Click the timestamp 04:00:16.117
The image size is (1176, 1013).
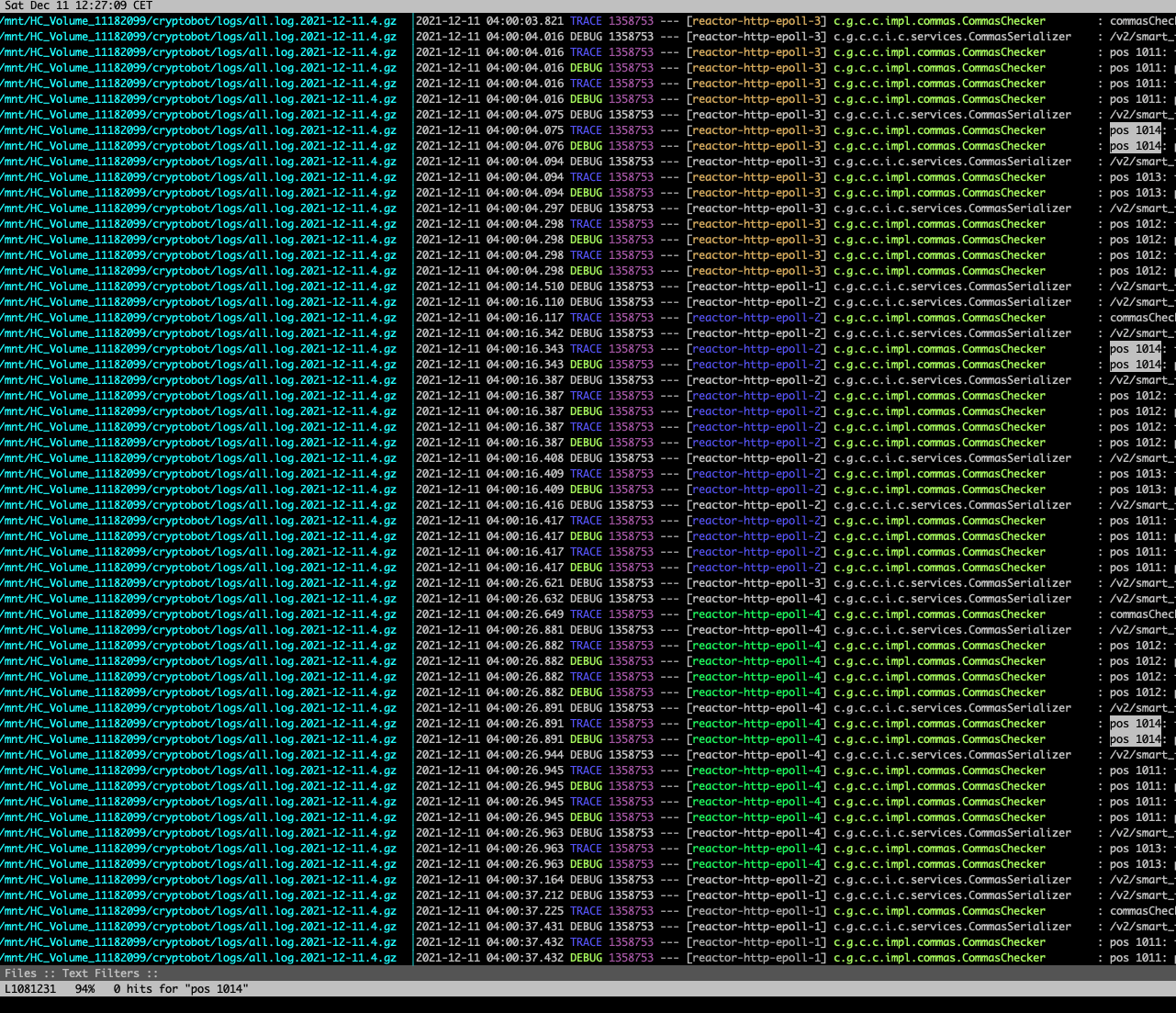pos(525,318)
